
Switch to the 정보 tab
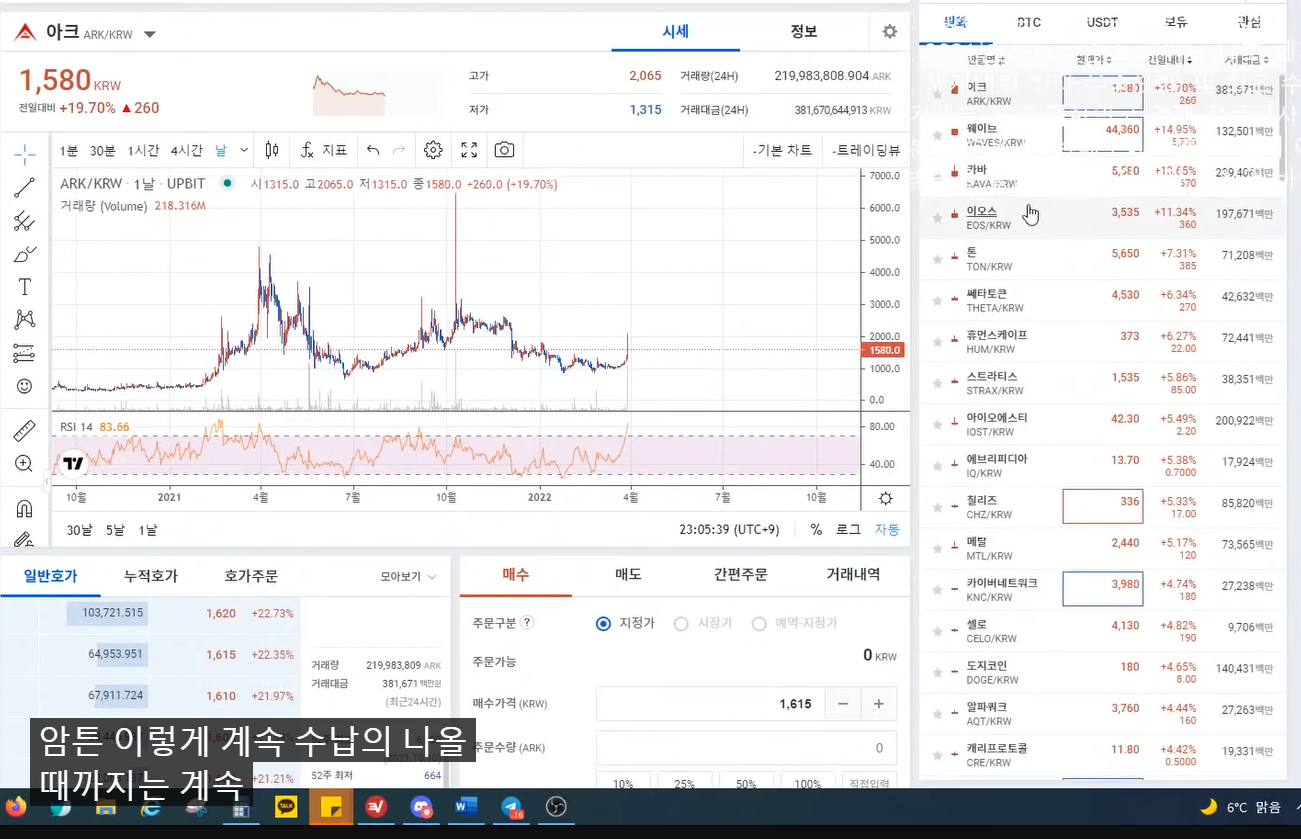pos(804,31)
